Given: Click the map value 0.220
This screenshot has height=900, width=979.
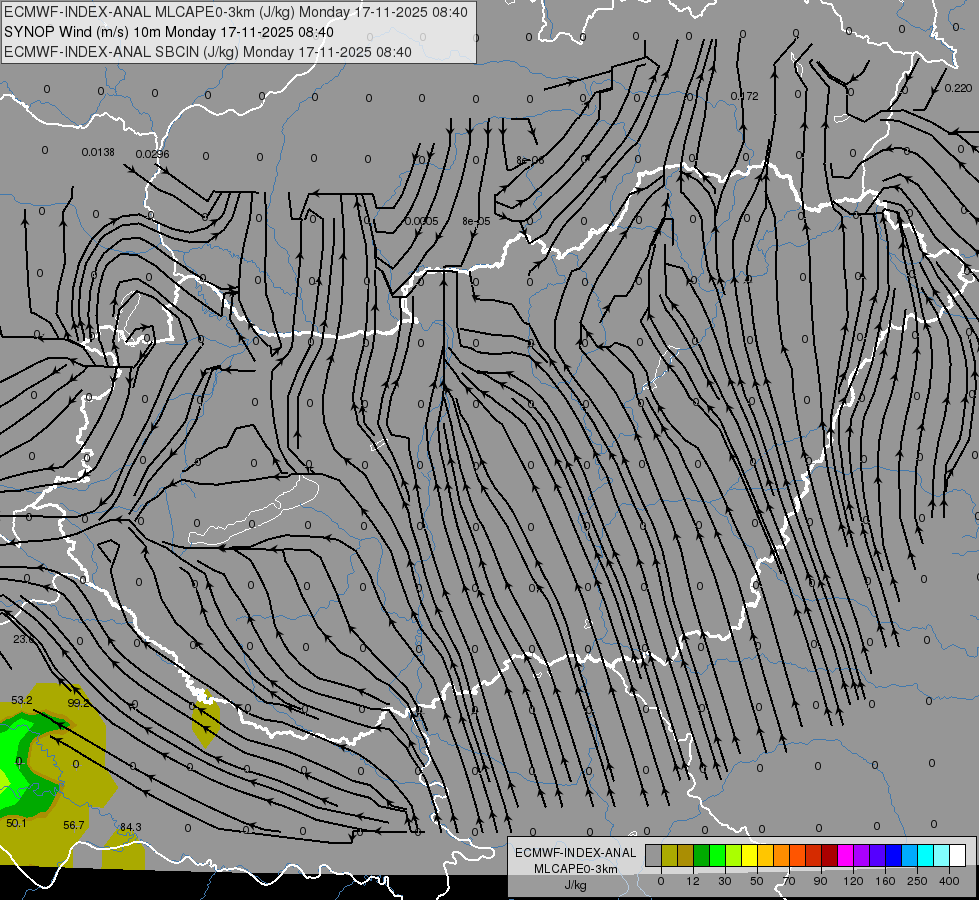Looking at the screenshot, I should coord(958,88).
